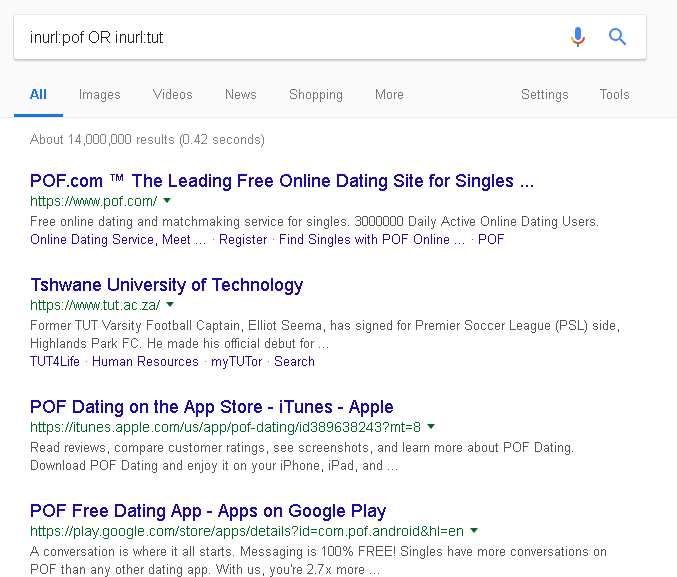
Task: Open POF Free Dating App Google Play result
Action: tap(208, 511)
